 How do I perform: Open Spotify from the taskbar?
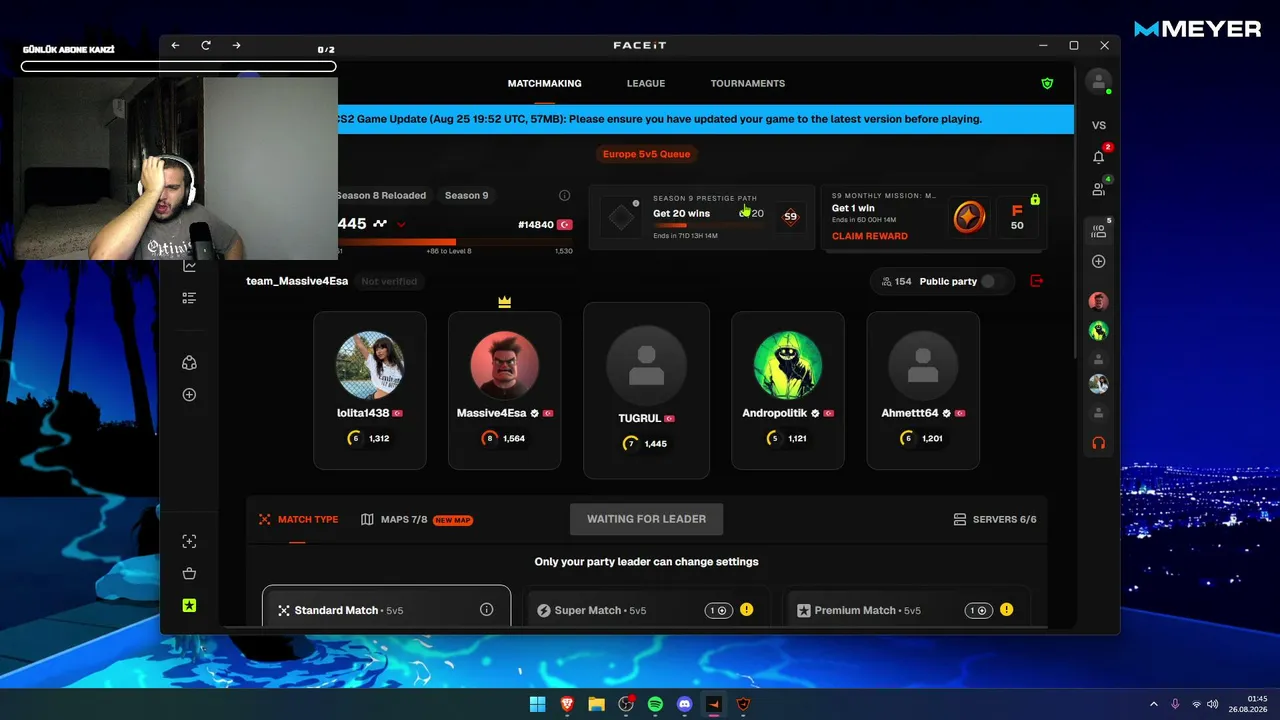(655, 704)
